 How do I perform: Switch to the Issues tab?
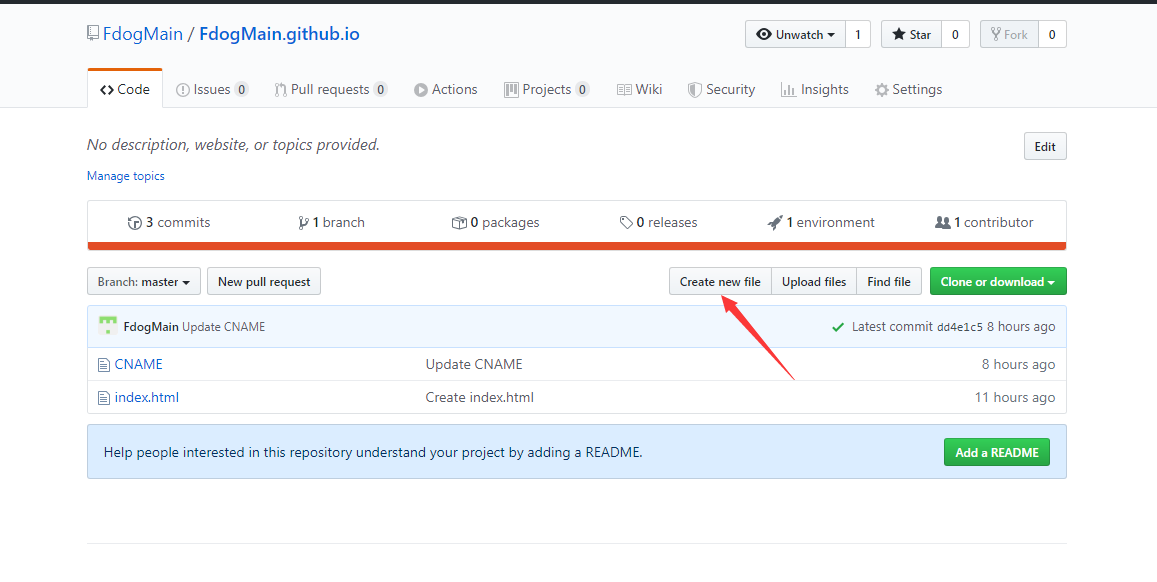[x=212, y=89]
